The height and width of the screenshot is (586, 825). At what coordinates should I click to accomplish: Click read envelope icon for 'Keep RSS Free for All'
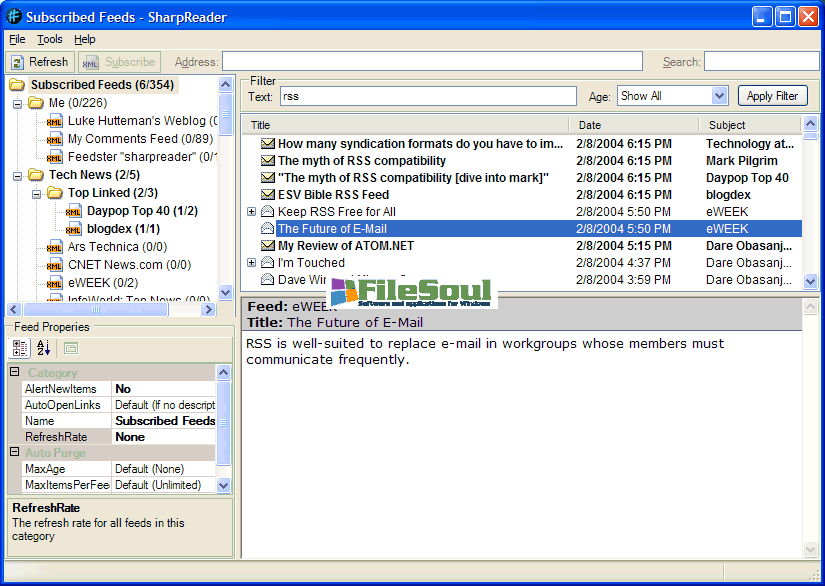268,211
